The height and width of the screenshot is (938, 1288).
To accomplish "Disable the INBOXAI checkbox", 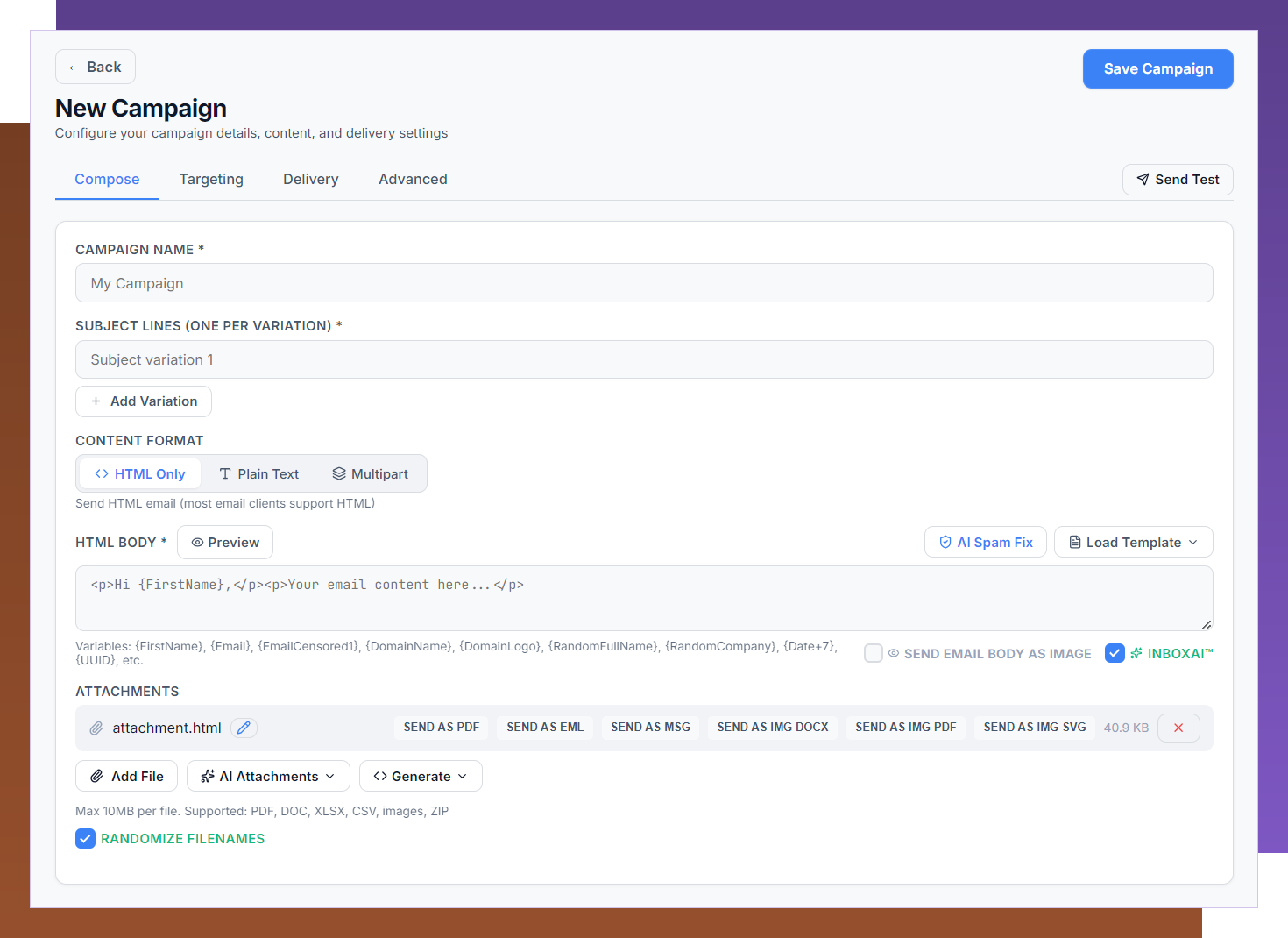I will [x=1114, y=653].
